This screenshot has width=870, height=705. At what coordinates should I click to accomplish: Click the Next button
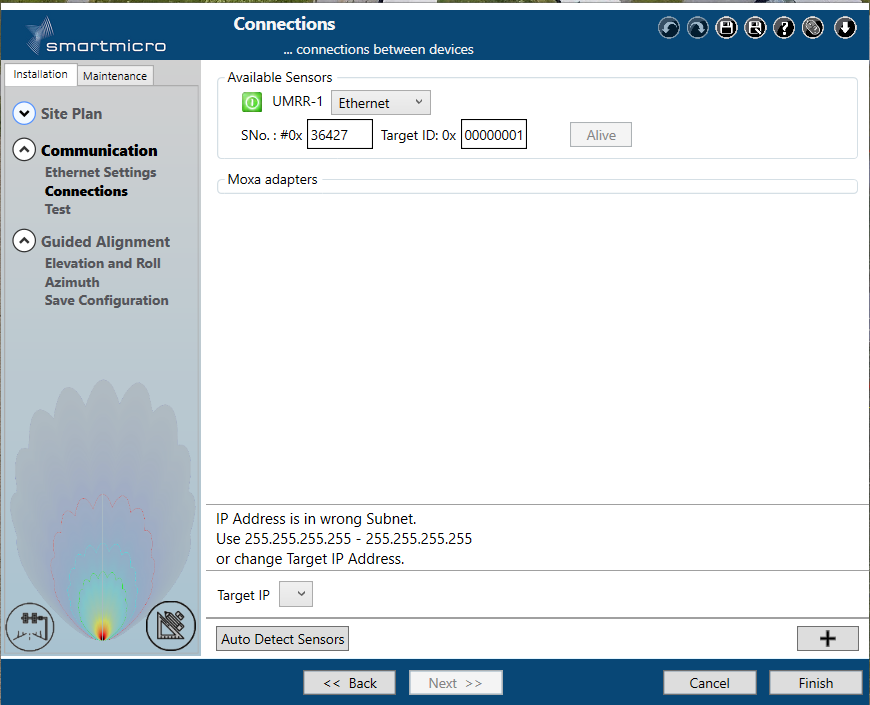coord(456,683)
